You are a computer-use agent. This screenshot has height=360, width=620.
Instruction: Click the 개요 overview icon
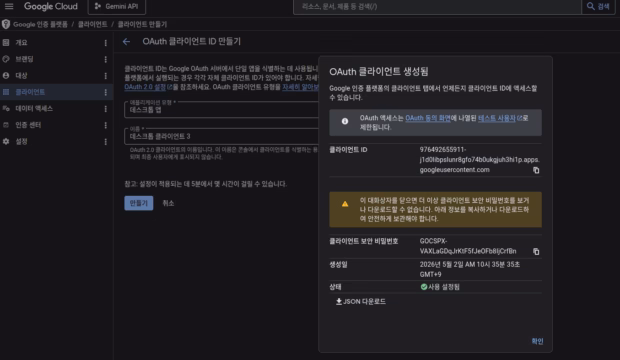point(6,42)
